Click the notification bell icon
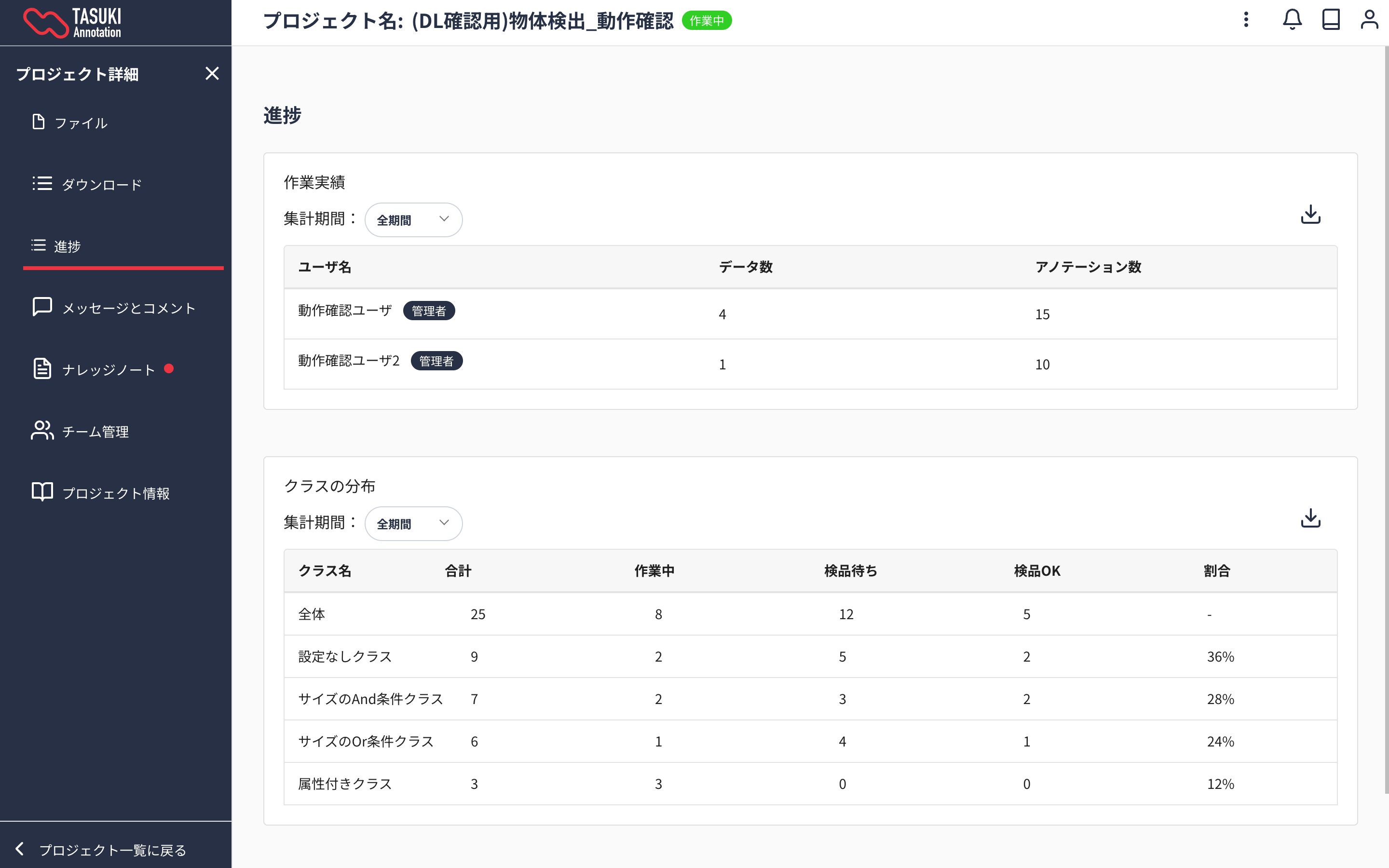Viewport: 1389px width, 868px height. [1292, 20]
